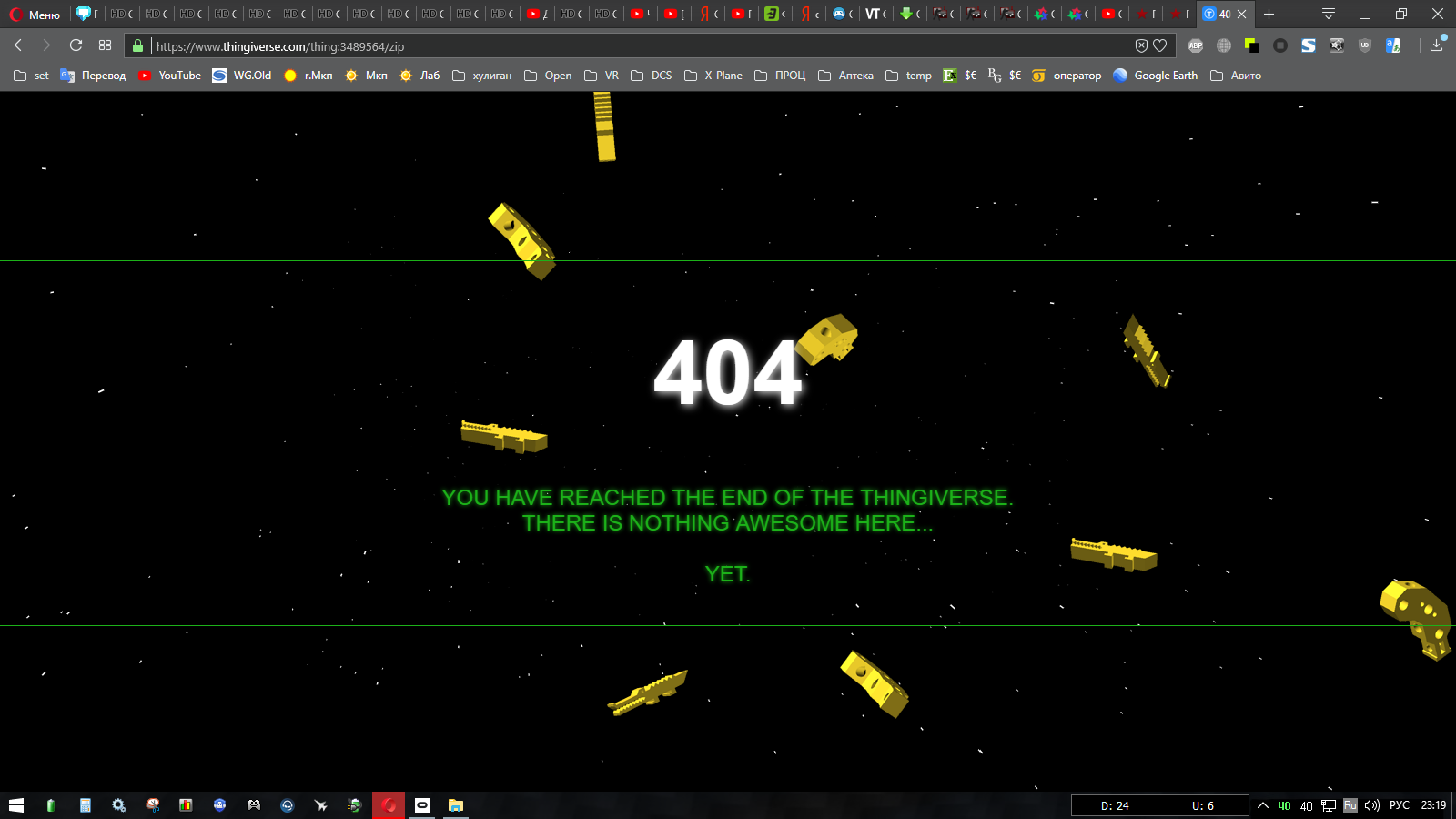1456x819 pixels.
Task: Go back to previous page
Action: [18, 45]
